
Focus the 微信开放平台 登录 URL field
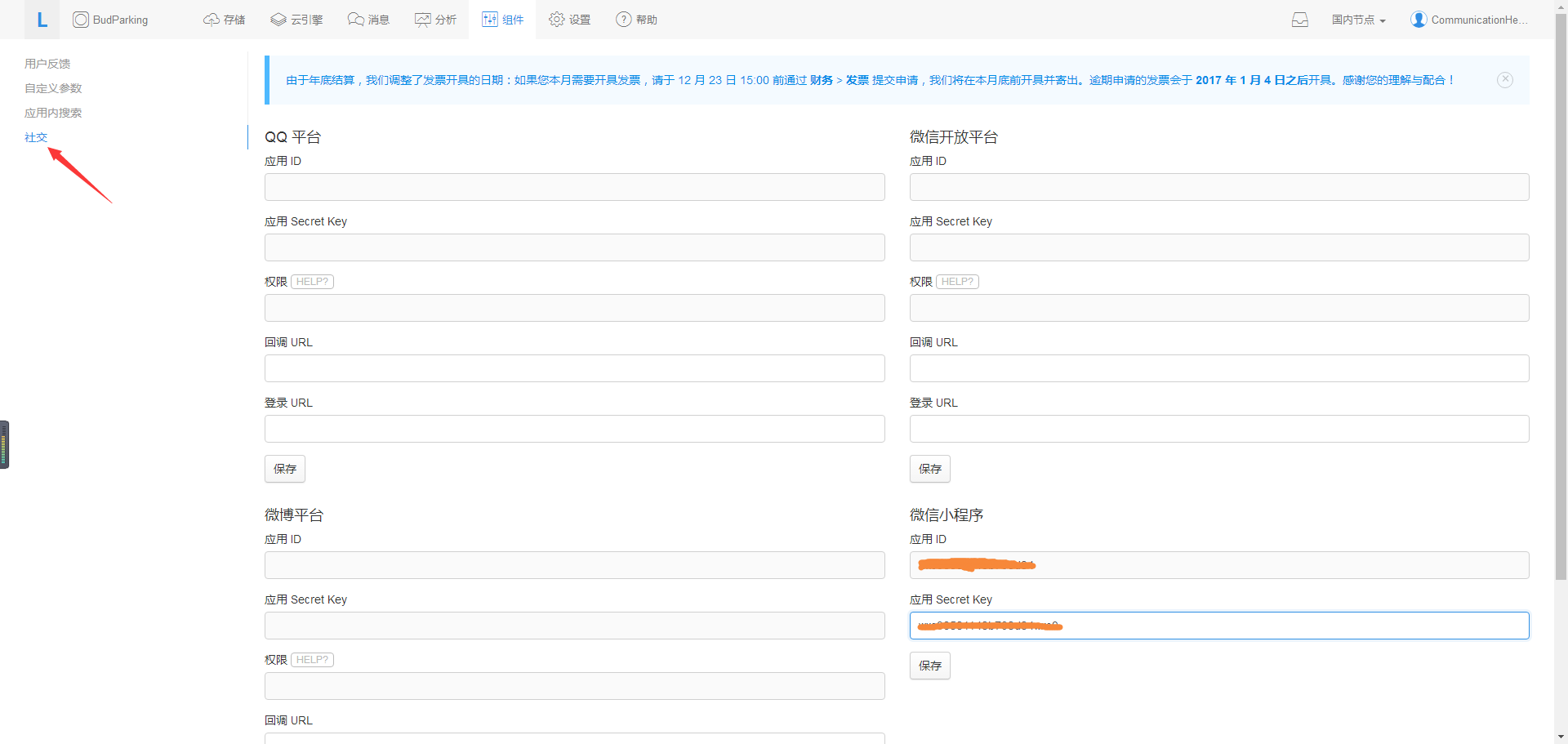coord(1219,429)
